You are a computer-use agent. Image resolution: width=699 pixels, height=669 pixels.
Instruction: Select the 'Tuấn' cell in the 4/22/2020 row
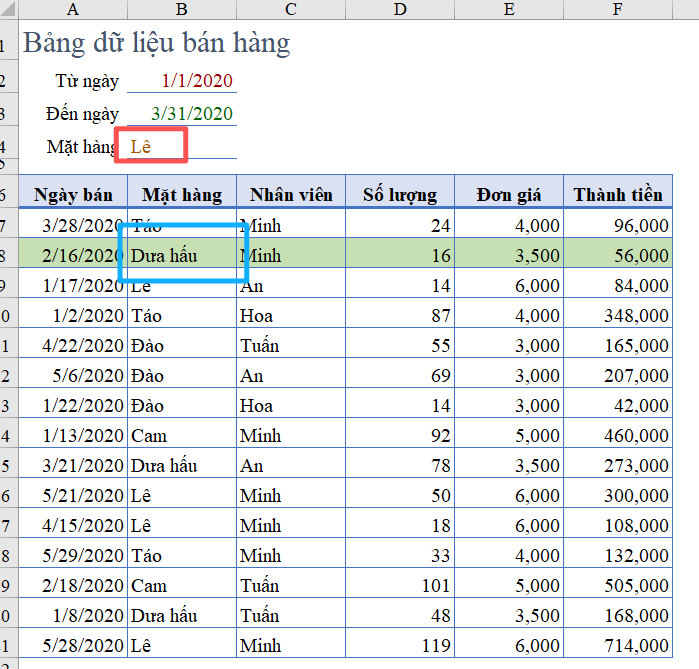coord(291,345)
